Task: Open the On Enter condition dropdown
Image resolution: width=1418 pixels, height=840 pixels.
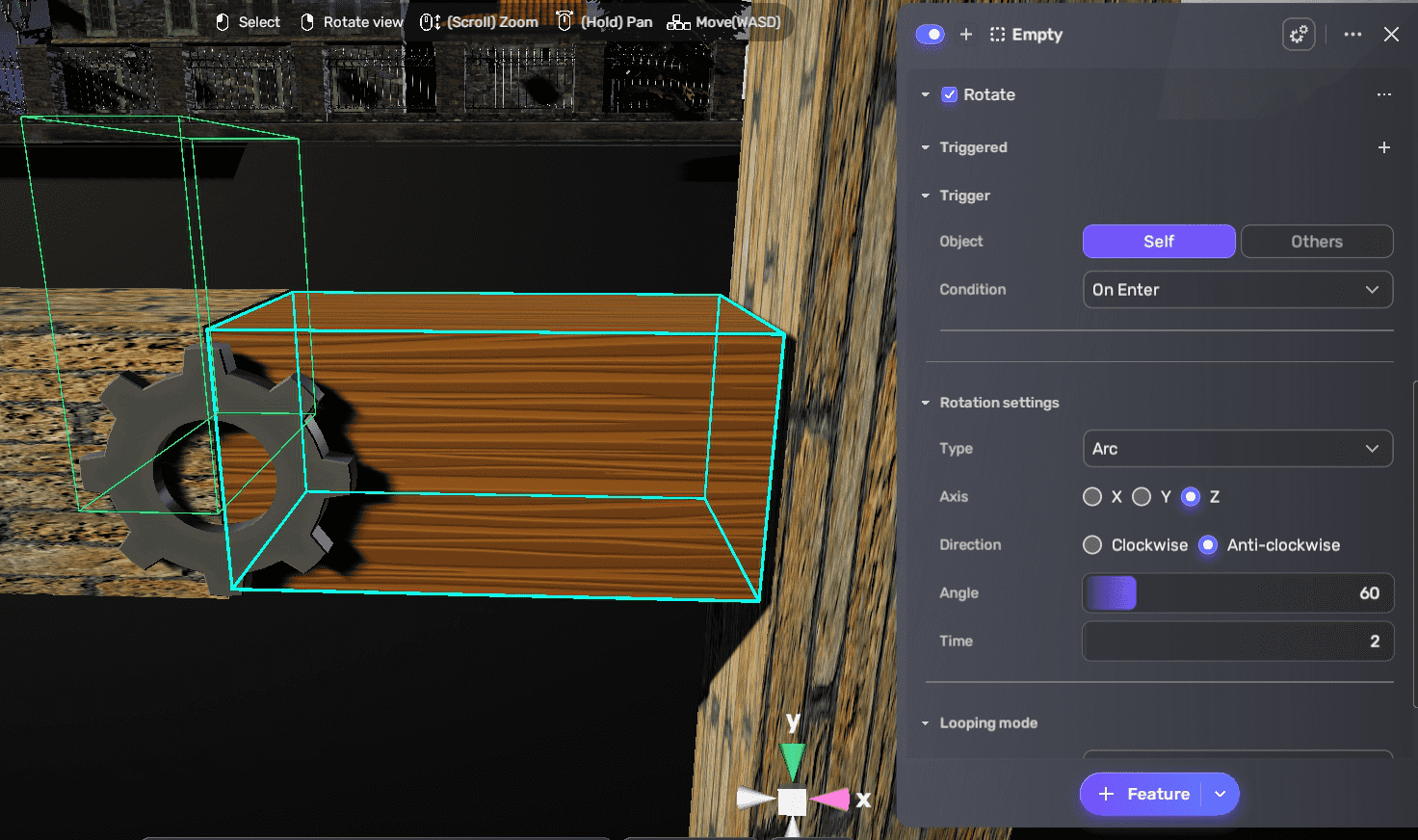Action: point(1238,289)
